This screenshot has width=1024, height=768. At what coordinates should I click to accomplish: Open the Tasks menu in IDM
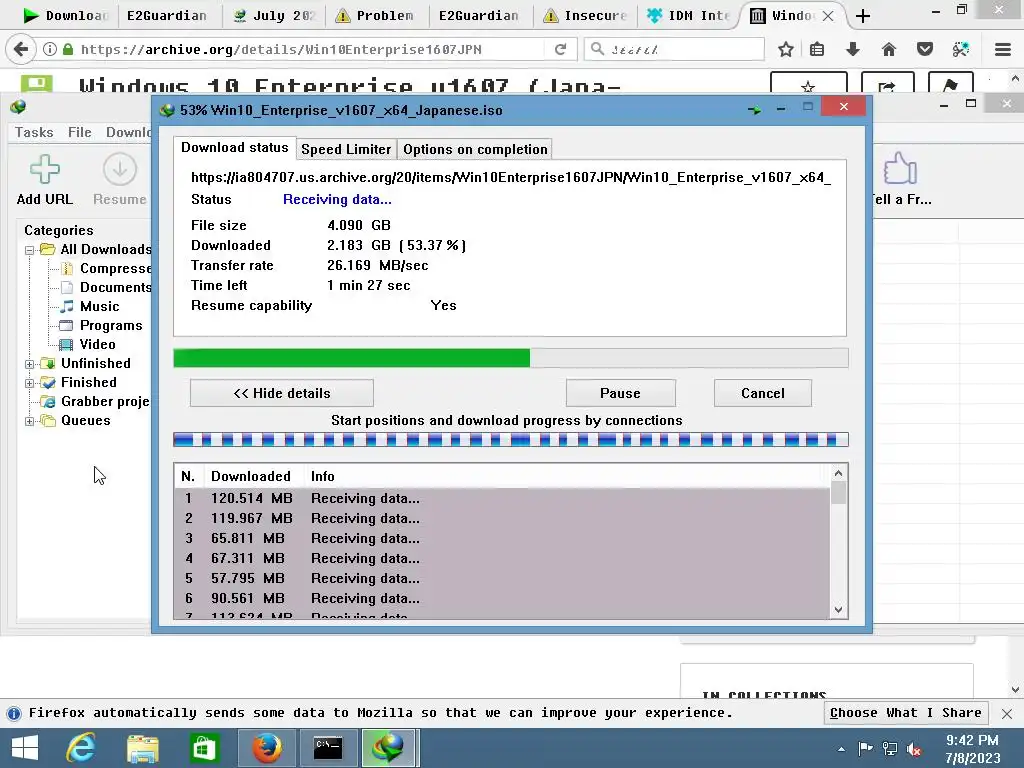click(34, 133)
